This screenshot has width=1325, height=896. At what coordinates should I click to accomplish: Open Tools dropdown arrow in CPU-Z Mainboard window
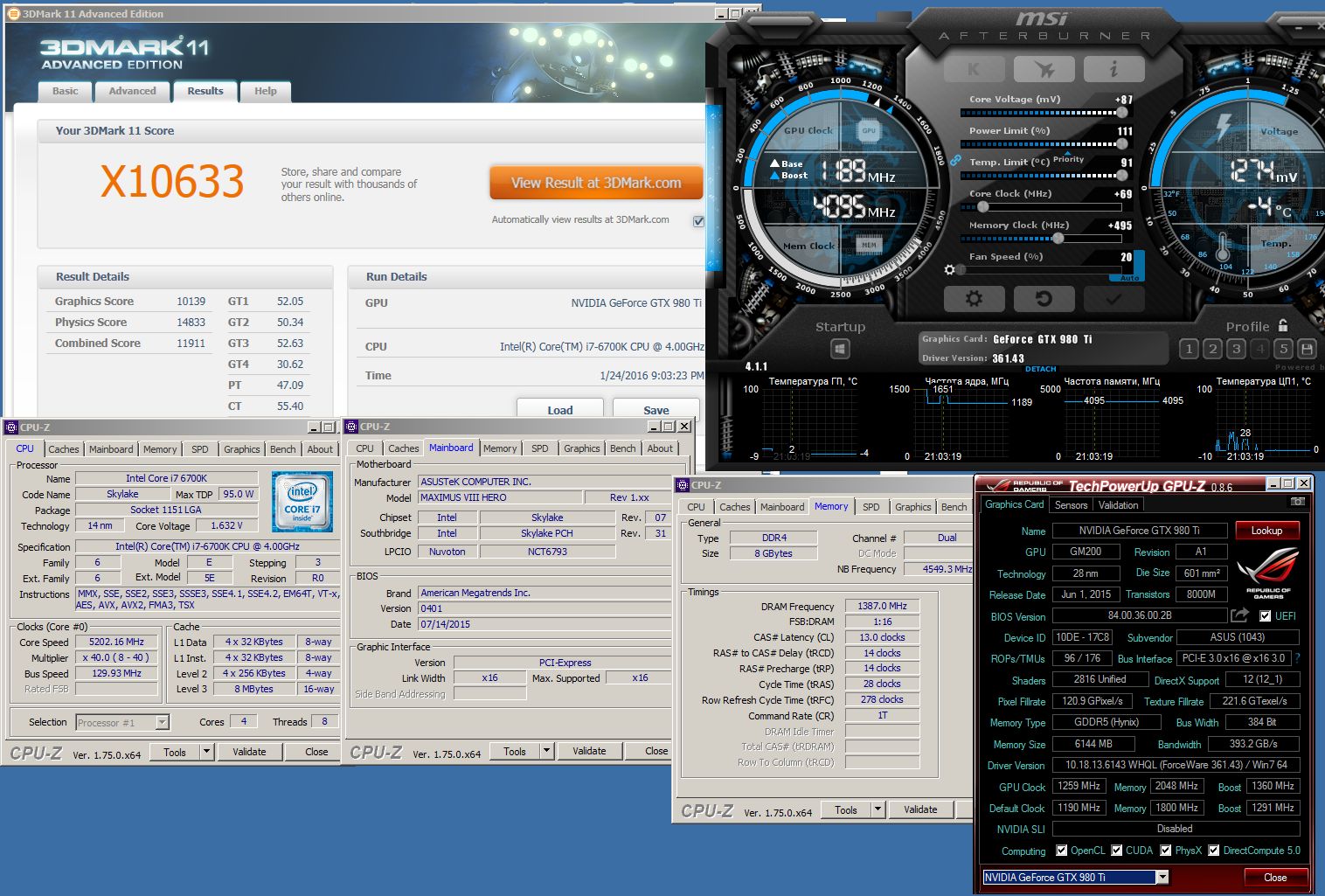click(x=547, y=751)
